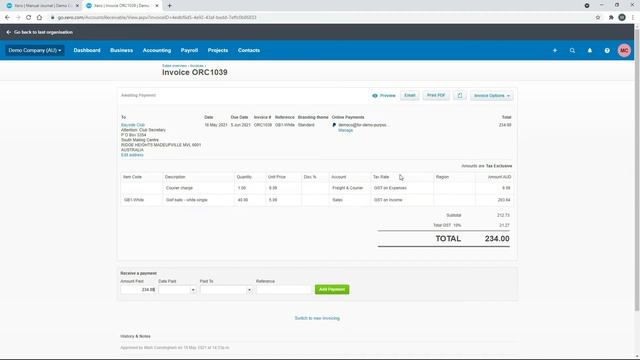This screenshot has width=640, height=360.
Task: Open the Payroll menu
Action: click(x=189, y=50)
